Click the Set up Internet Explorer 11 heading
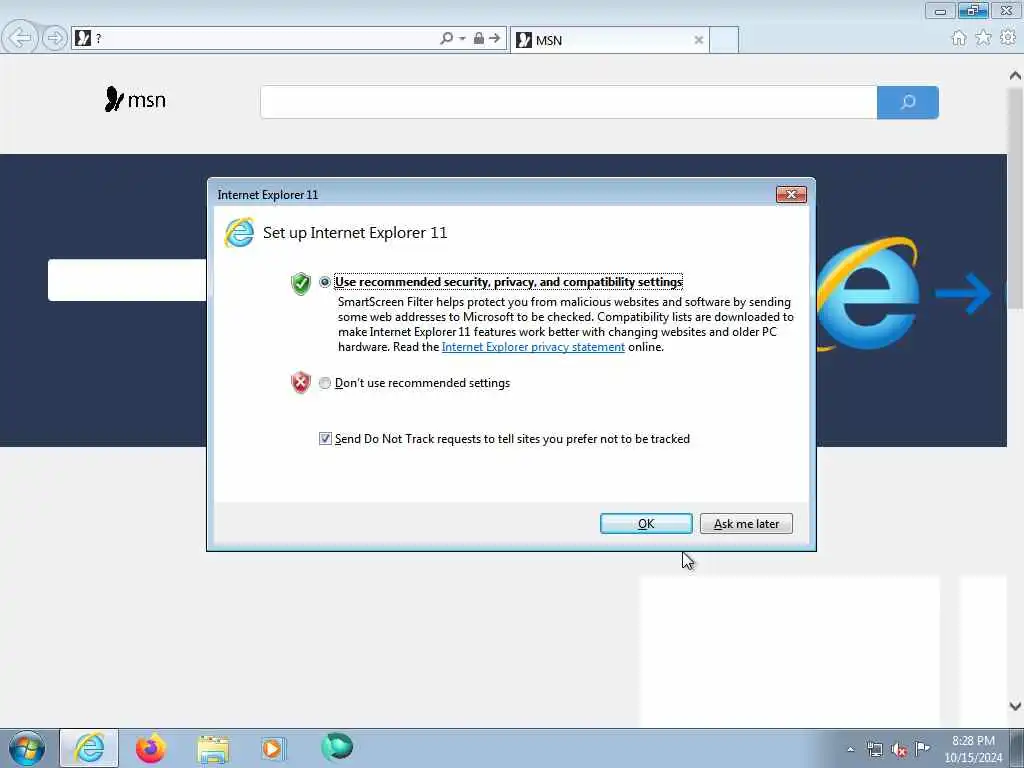This screenshot has width=1024, height=768. [355, 233]
